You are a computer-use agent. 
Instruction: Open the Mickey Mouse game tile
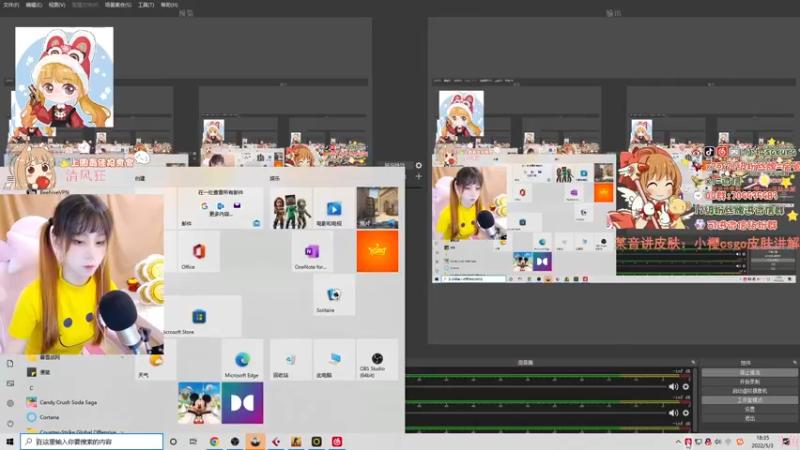click(x=199, y=403)
